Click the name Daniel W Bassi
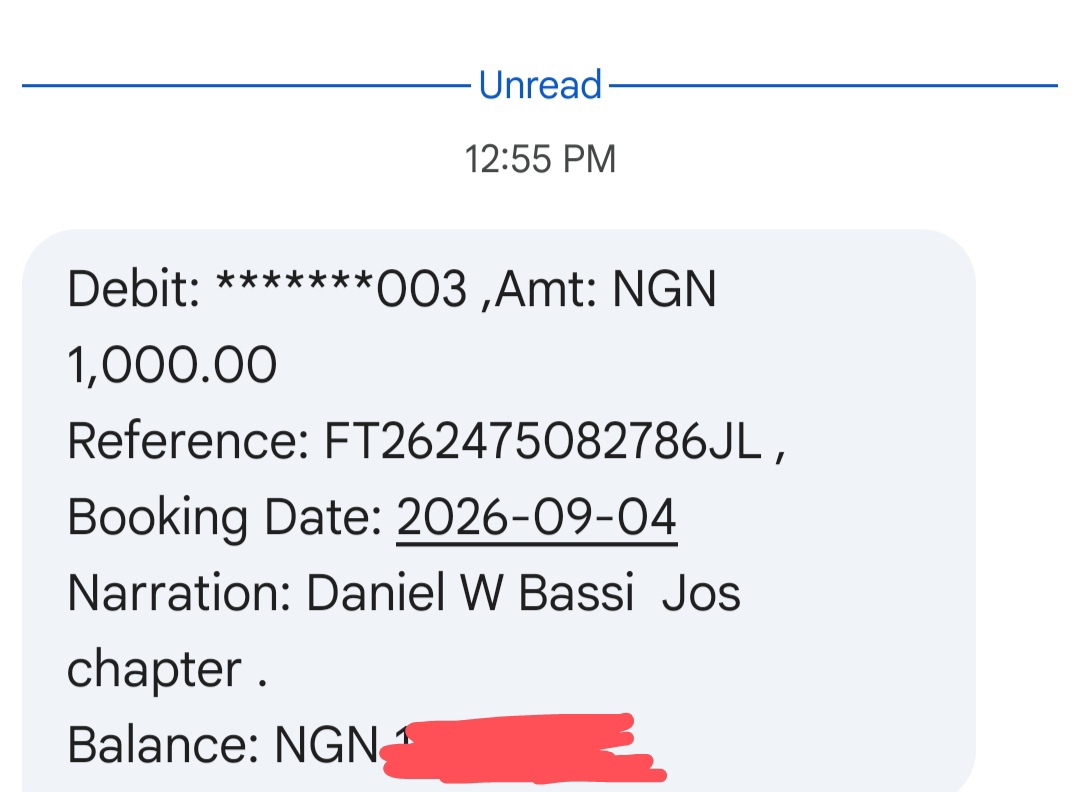The height and width of the screenshot is (792, 1080). (470, 593)
